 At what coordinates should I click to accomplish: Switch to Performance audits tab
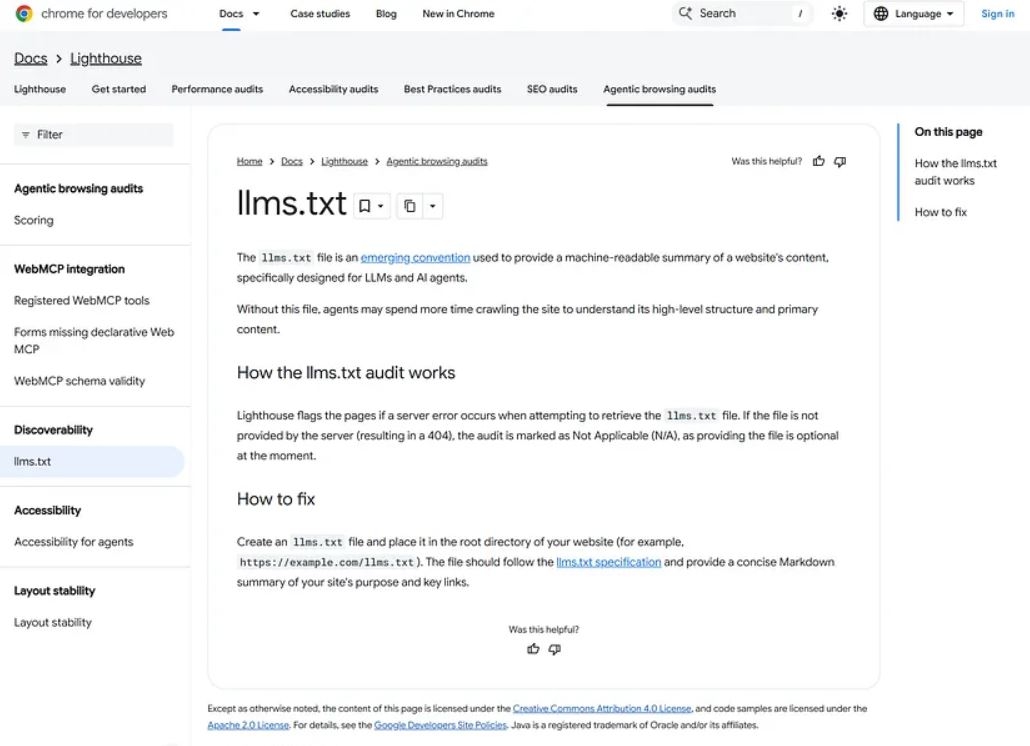coord(217,89)
